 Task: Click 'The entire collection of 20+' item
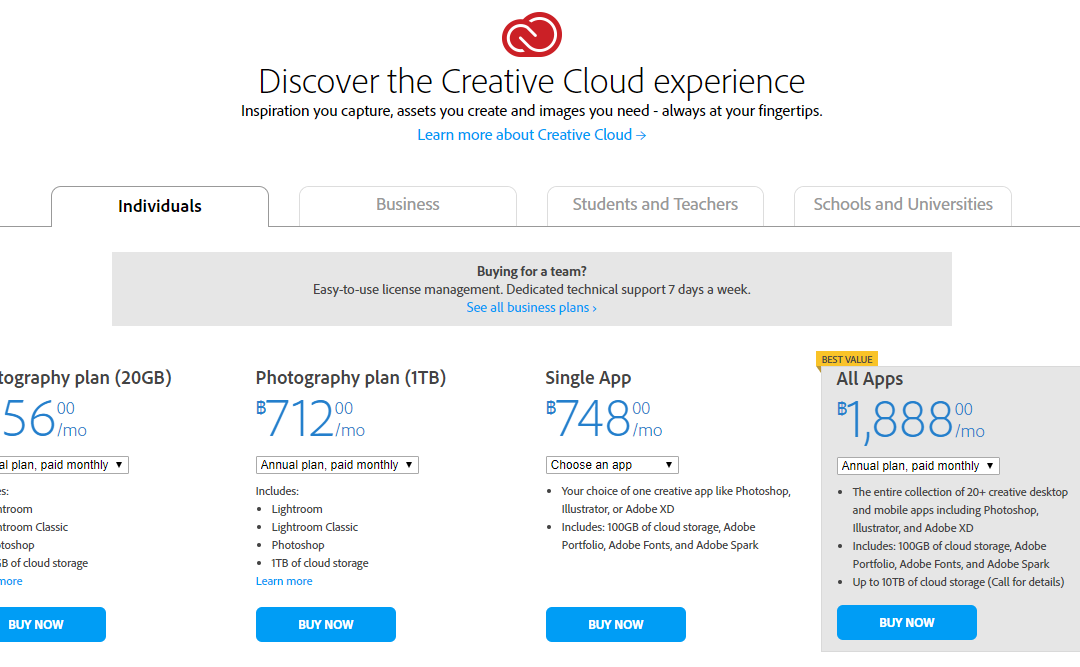[x=960, y=510]
